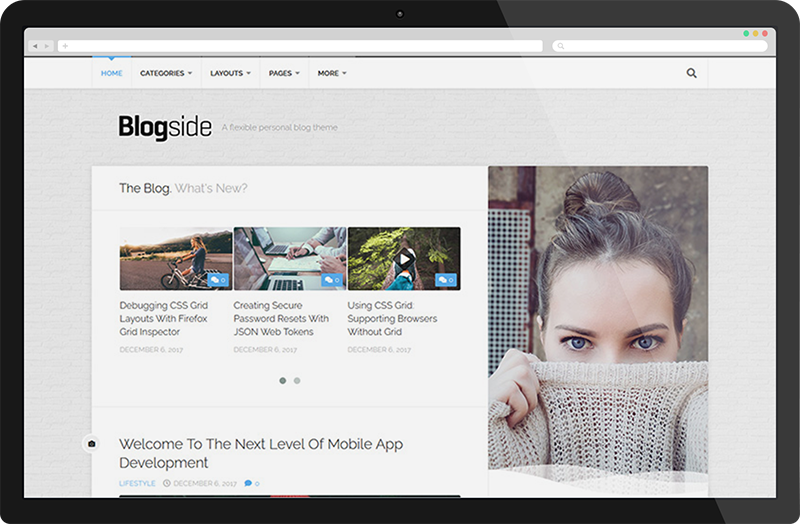Select the second carousel pagination dot
The height and width of the screenshot is (524, 800).
click(x=297, y=380)
